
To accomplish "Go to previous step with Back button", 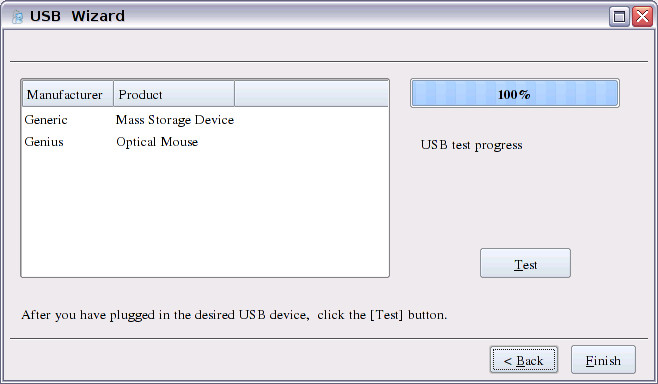I will pos(524,360).
